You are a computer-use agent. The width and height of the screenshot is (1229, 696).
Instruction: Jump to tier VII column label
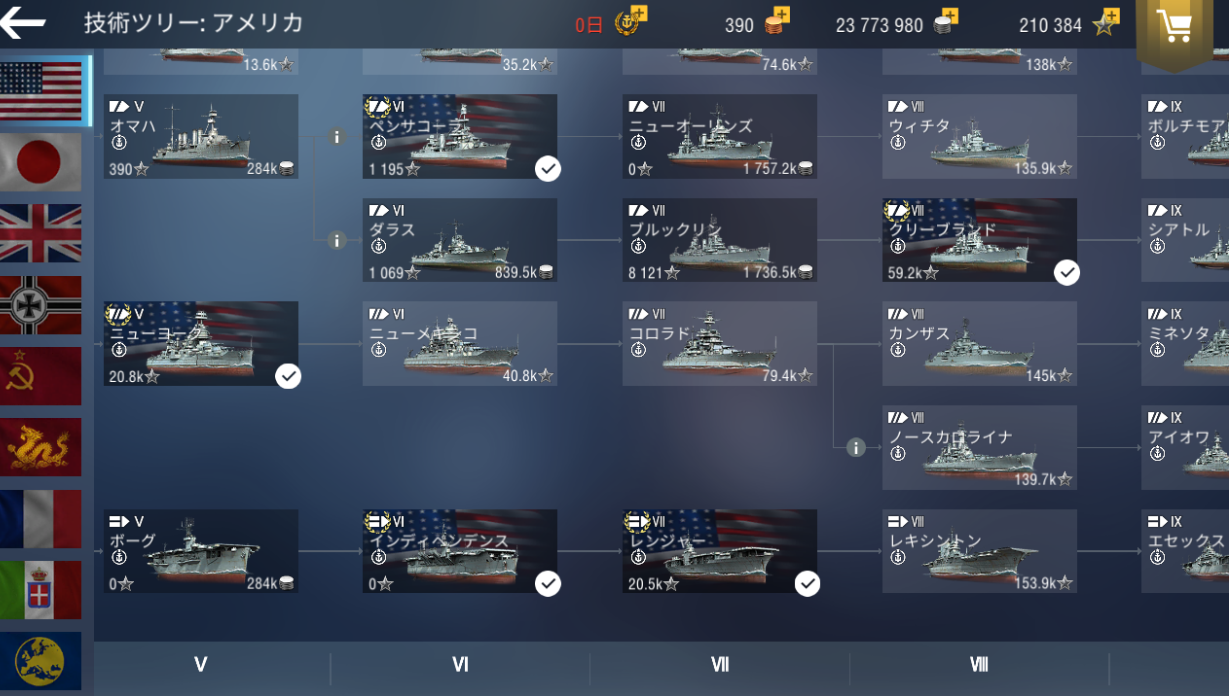[x=719, y=665]
